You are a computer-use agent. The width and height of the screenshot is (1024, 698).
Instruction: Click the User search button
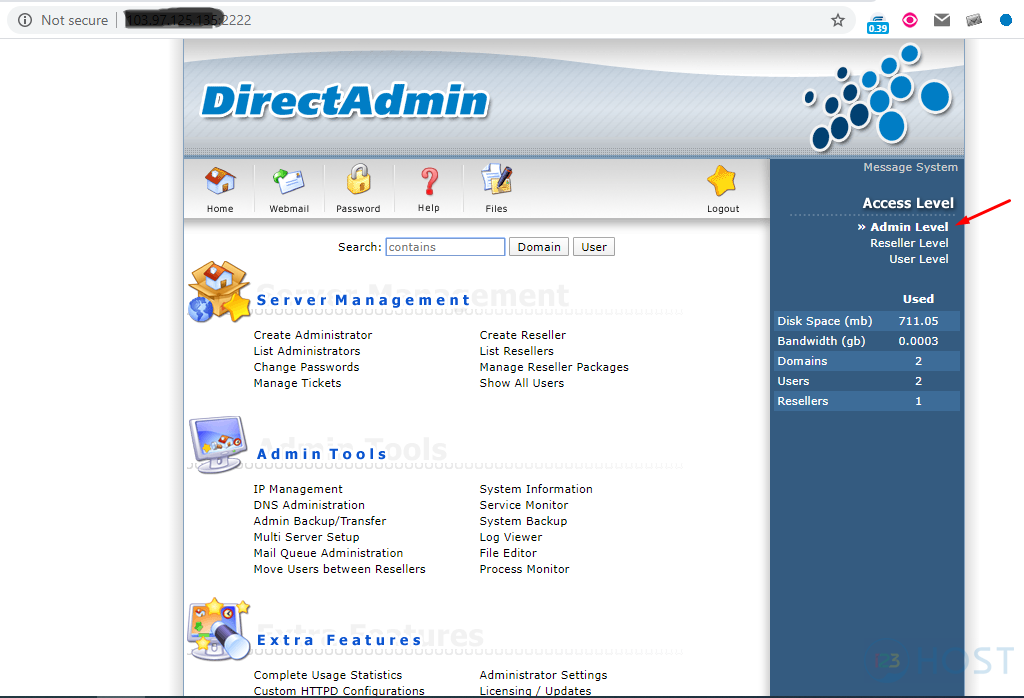594,247
